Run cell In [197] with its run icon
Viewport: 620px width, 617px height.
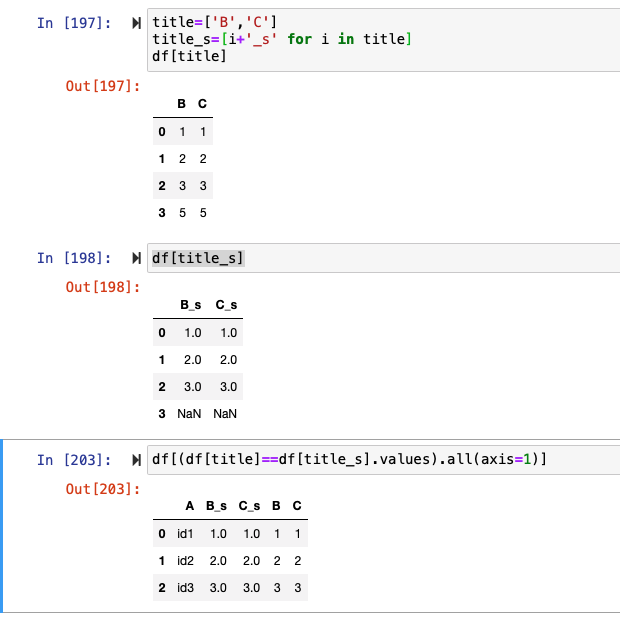pyautogui.click(x=136, y=23)
